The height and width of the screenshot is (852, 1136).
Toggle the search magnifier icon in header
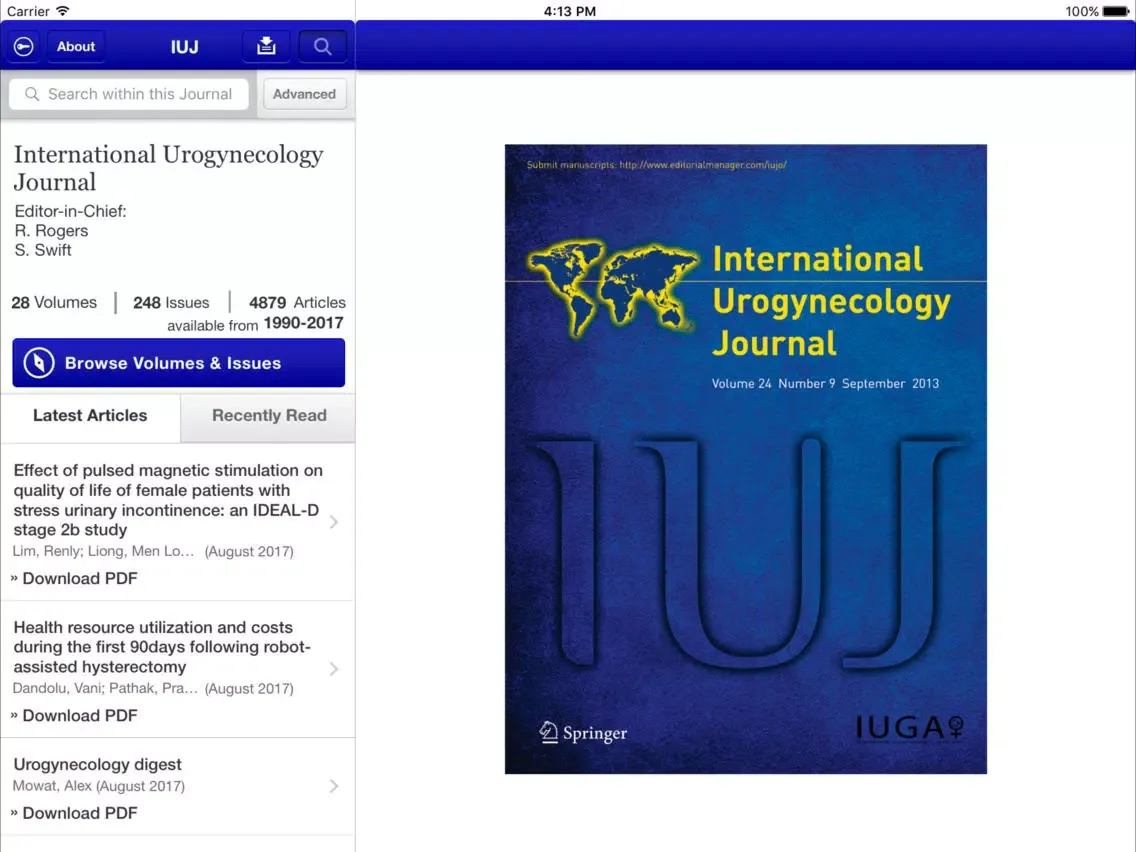pyautogui.click(x=322, y=47)
